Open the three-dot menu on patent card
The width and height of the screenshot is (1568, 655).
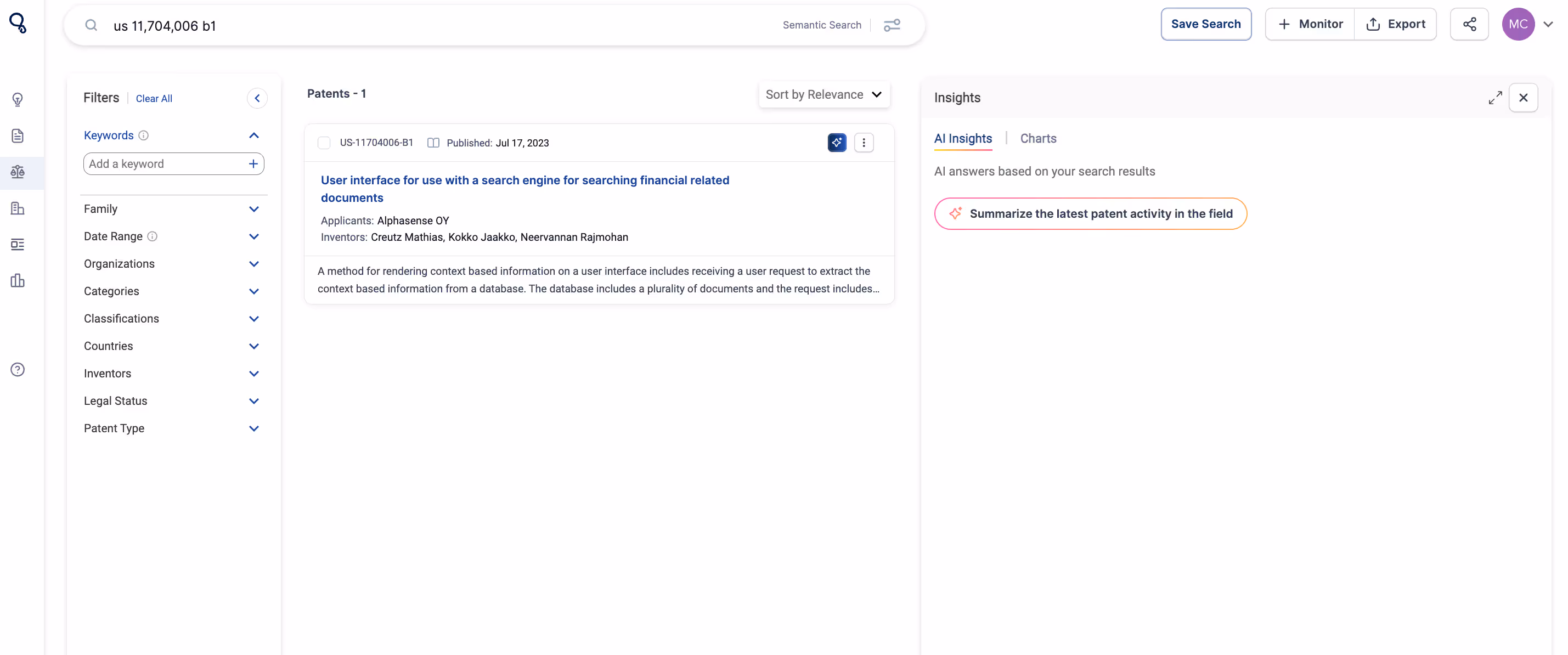pyautogui.click(x=864, y=143)
